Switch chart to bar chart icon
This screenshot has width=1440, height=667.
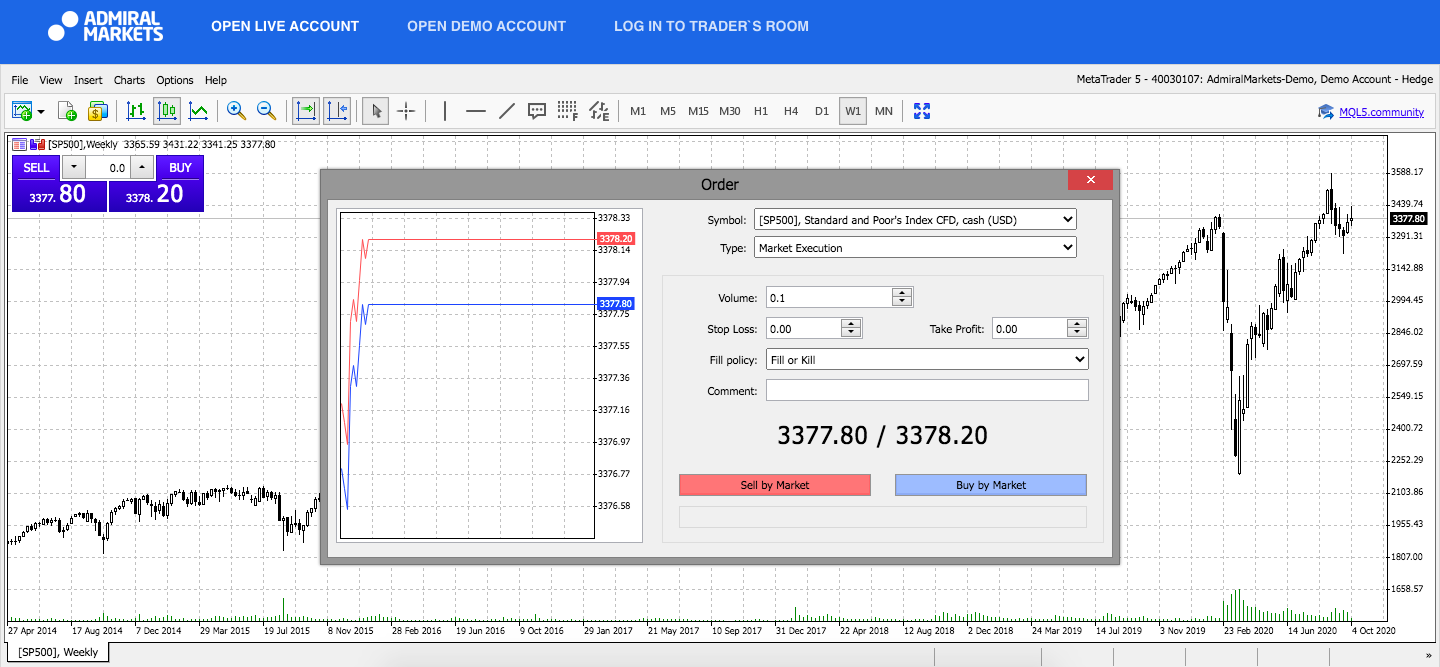(x=136, y=110)
